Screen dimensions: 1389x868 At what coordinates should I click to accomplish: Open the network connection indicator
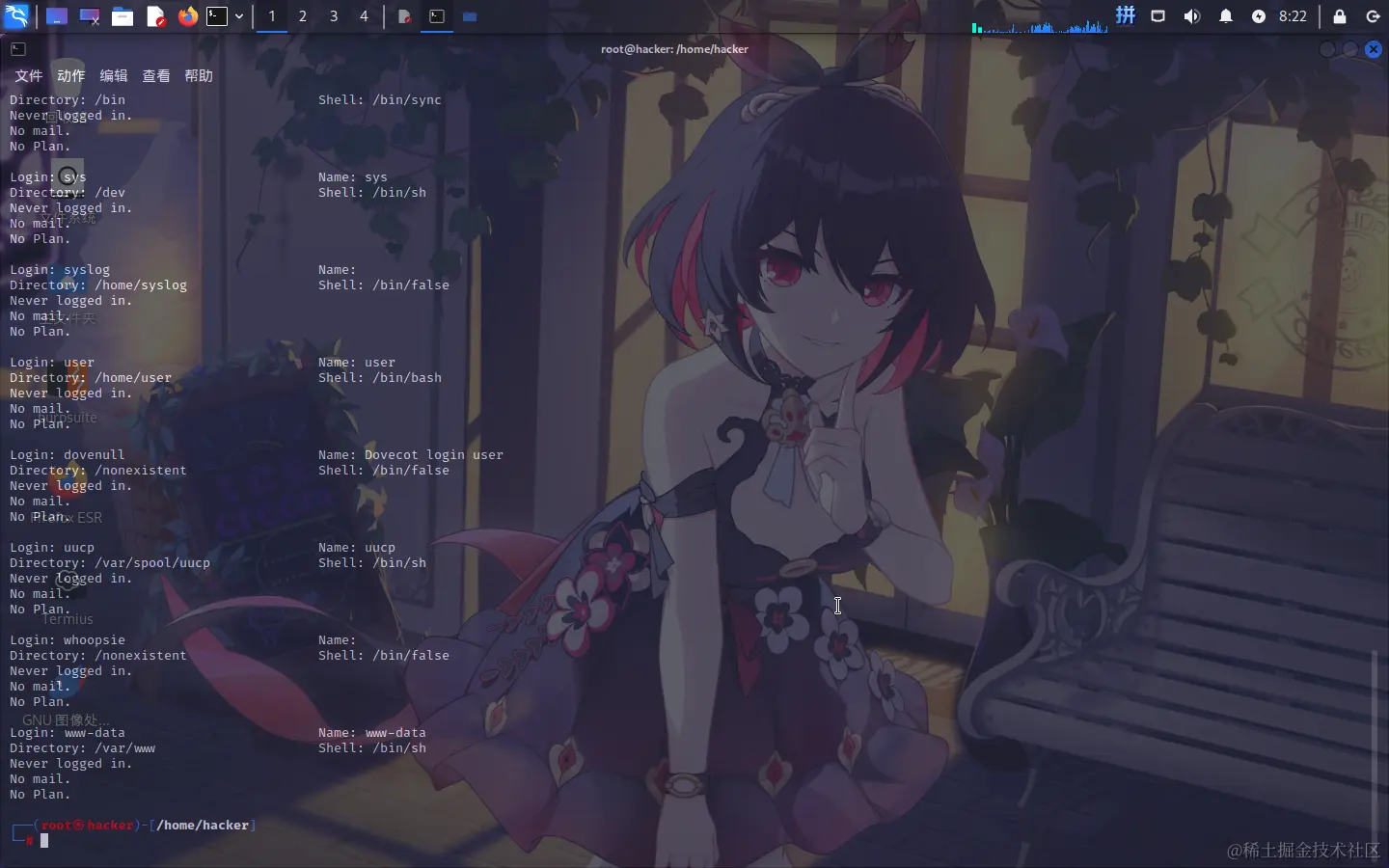[x=1158, y=16]
